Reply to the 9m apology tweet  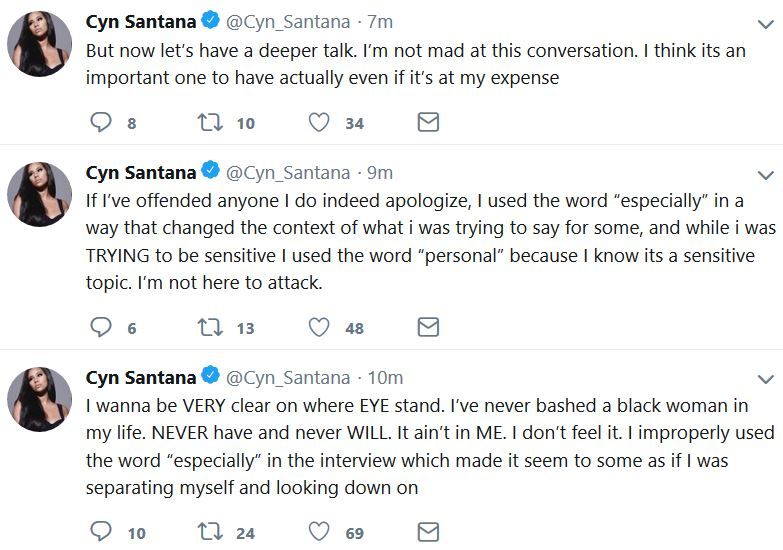point(101,327)
